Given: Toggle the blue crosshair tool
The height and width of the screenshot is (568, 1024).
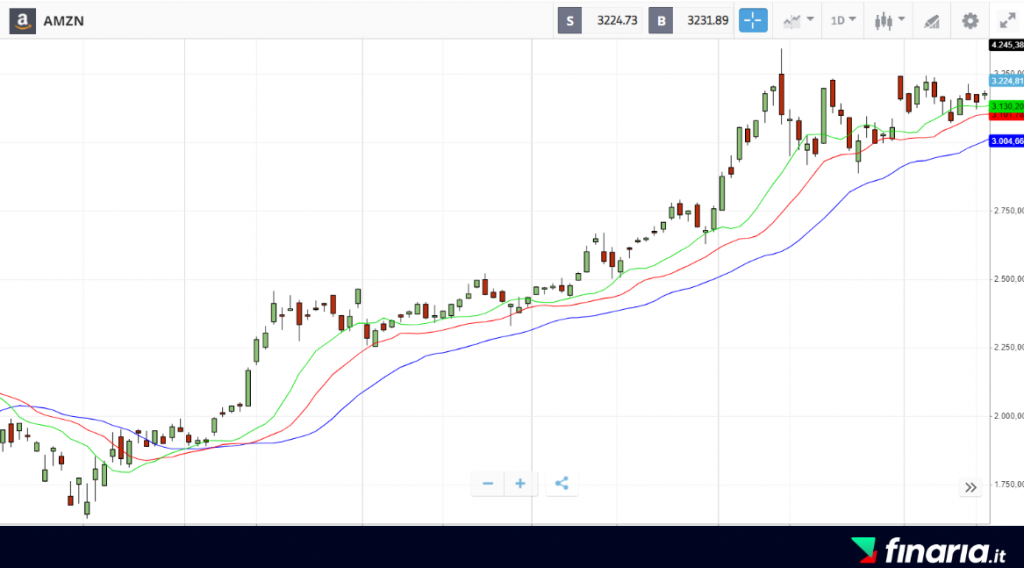Looking at the screenshot, I should coord(753,20).
